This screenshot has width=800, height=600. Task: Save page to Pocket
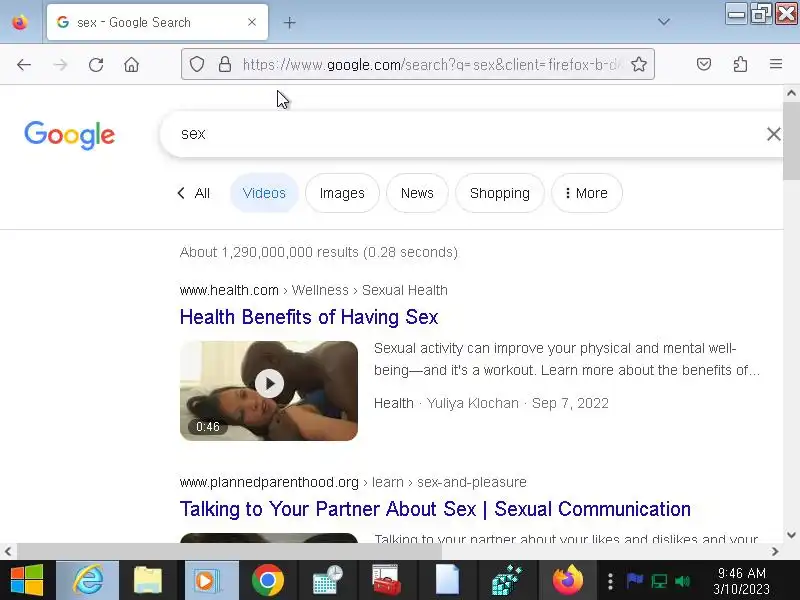704,64
